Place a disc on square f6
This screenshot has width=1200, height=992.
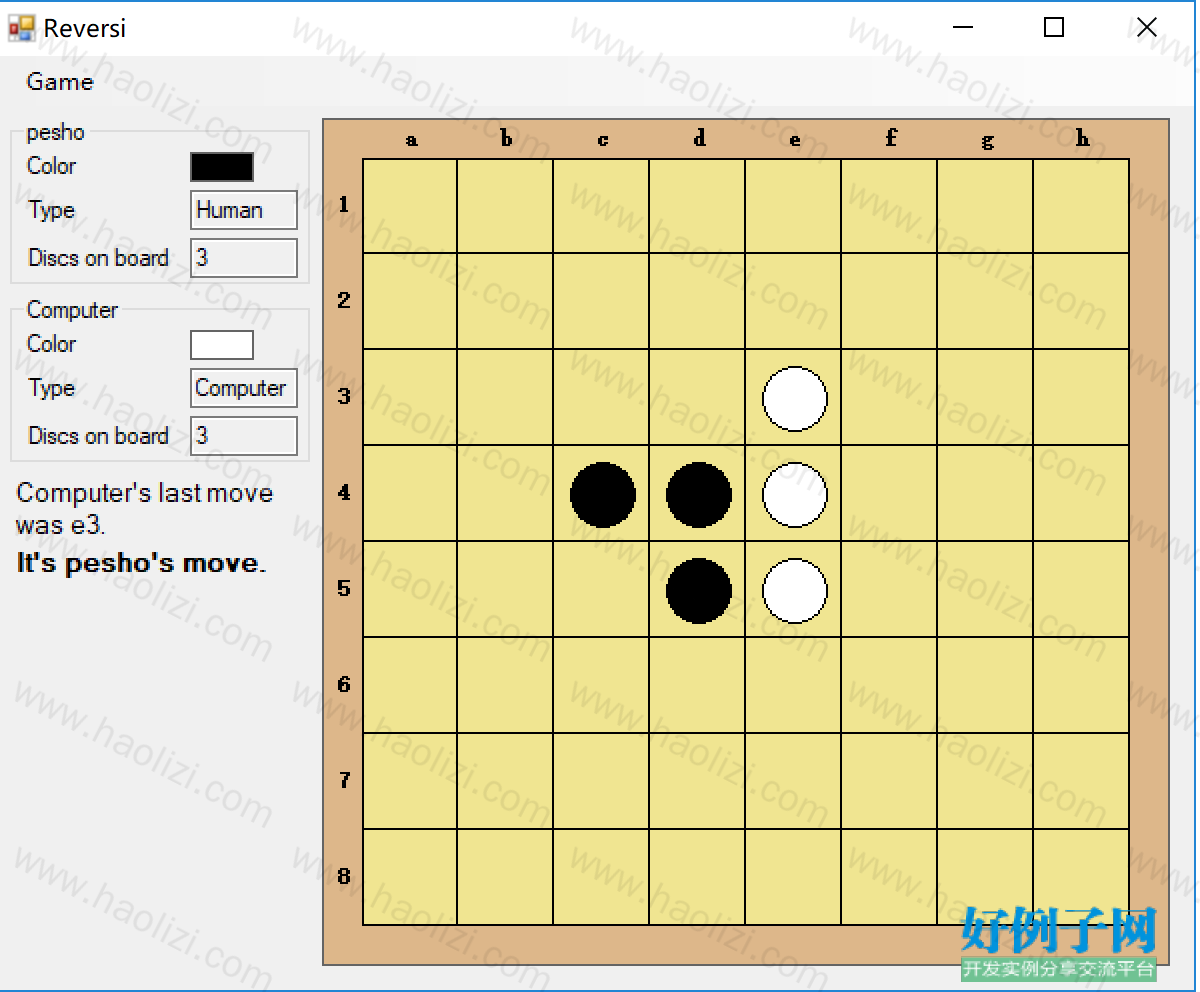[x=890, y=686]
